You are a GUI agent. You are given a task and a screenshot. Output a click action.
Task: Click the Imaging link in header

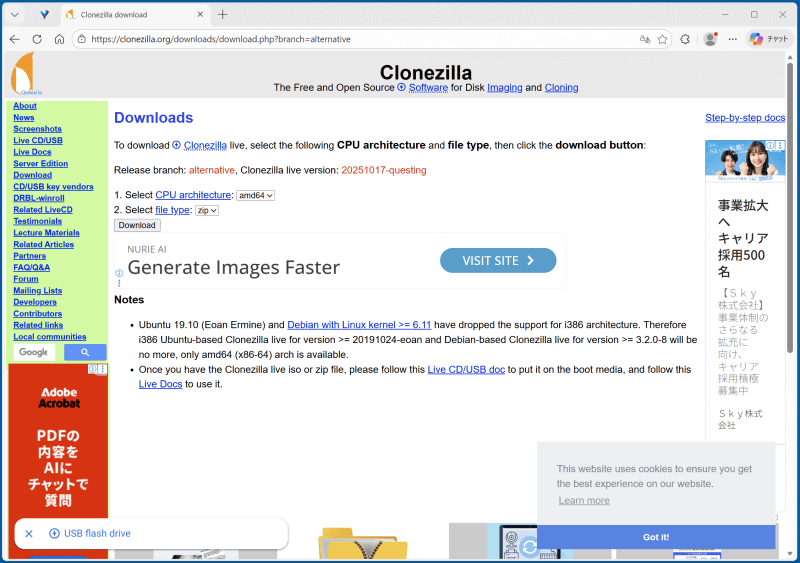tap(505, 88)
